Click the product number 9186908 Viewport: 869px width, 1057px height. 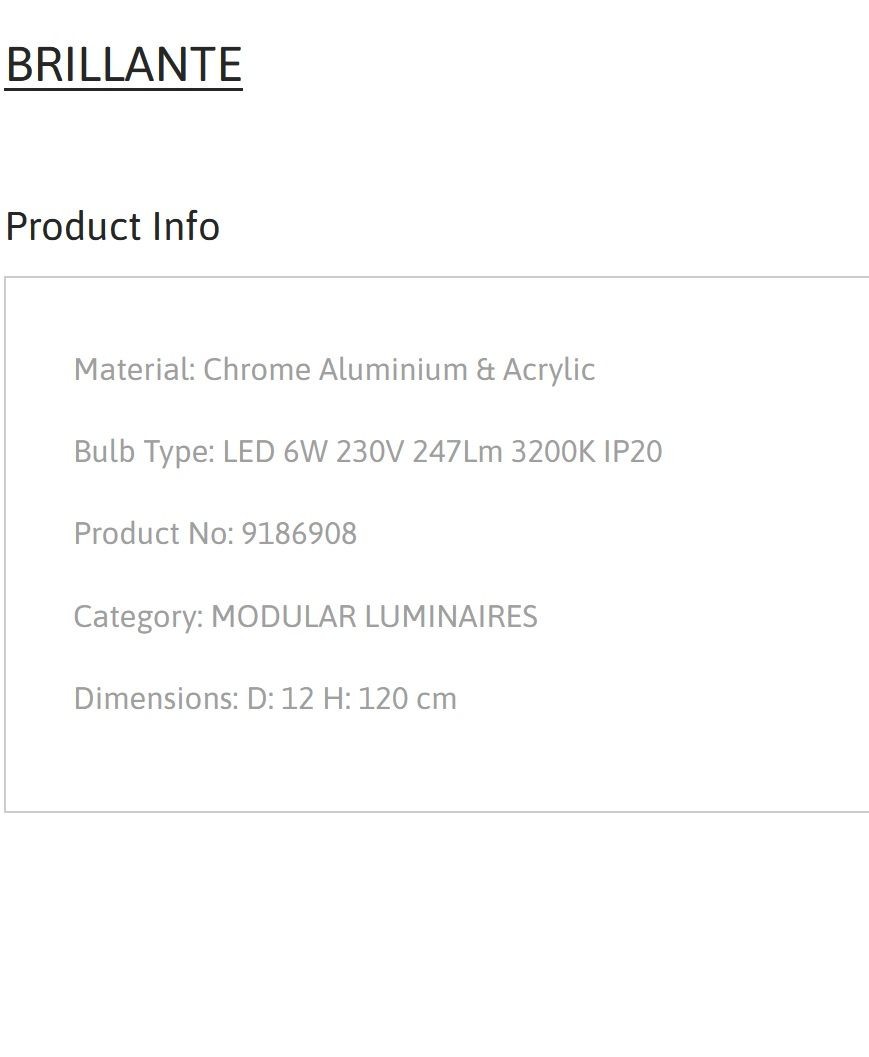(x=299, y=534)
